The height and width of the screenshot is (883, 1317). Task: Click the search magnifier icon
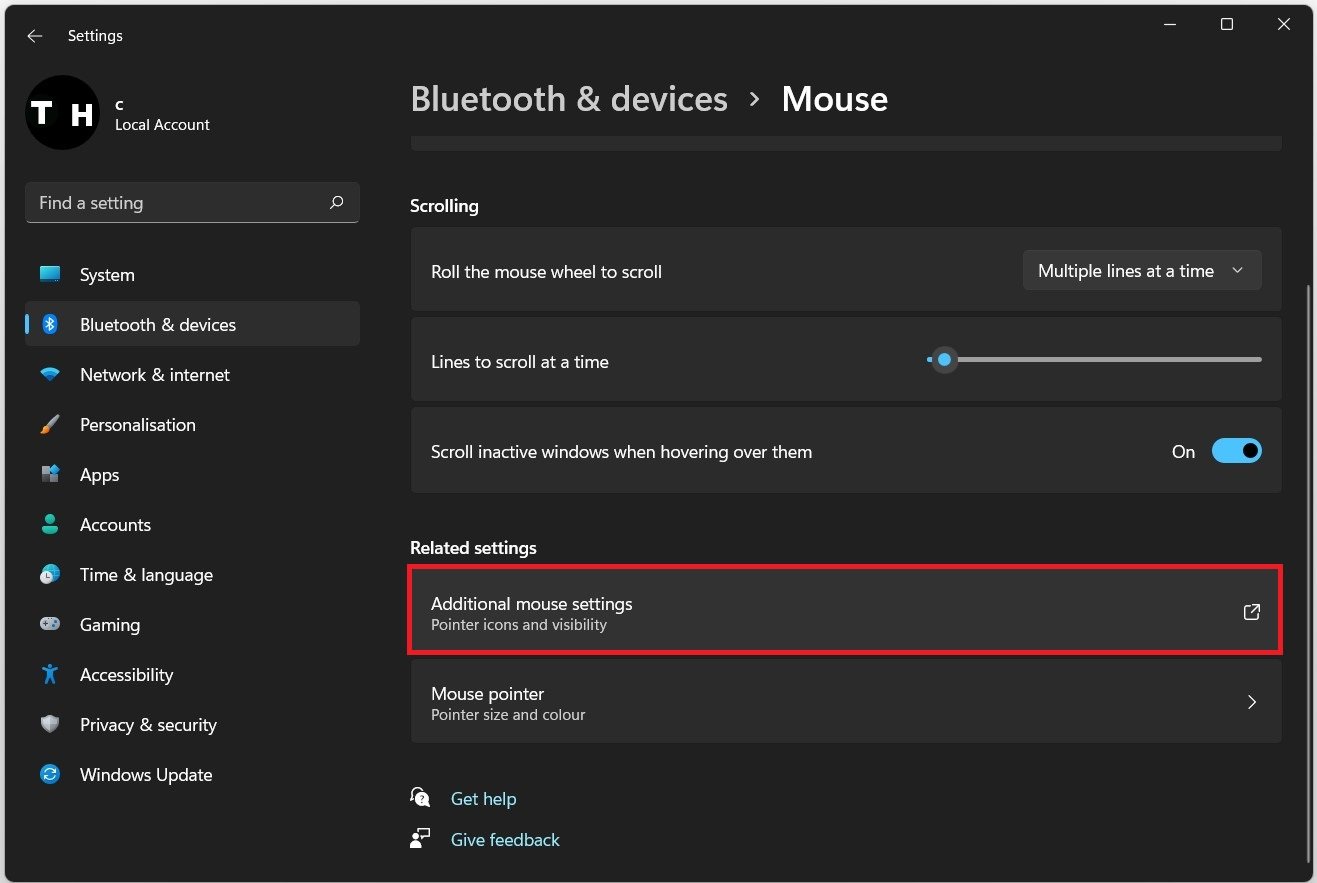336,203
